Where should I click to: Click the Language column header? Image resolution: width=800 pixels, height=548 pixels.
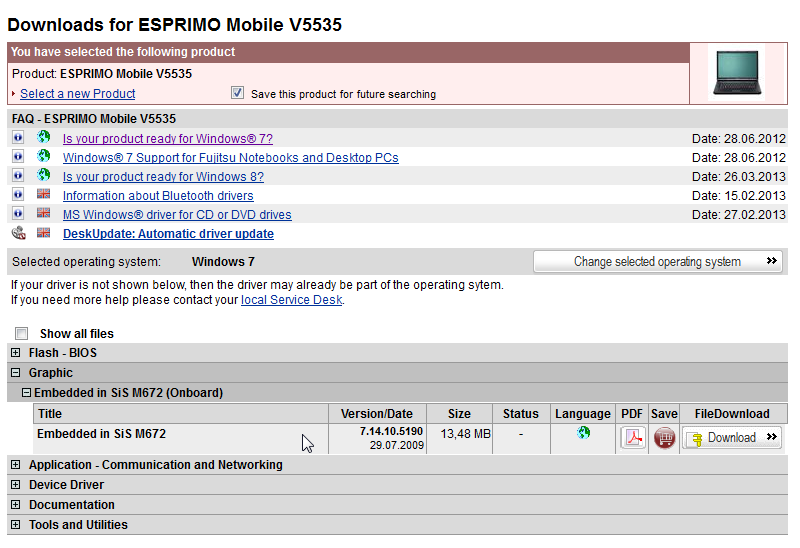[583, 414]
